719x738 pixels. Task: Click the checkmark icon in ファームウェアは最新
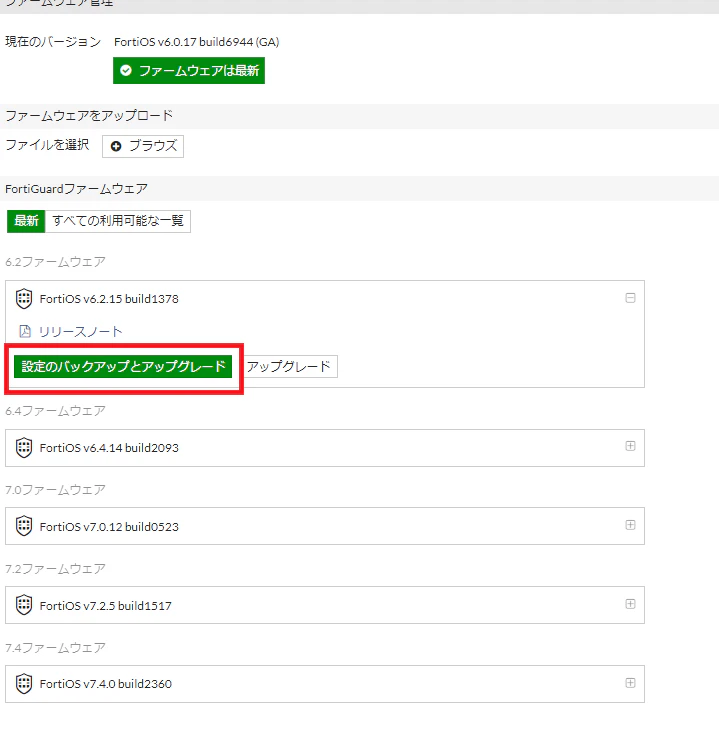pos(126,71)
